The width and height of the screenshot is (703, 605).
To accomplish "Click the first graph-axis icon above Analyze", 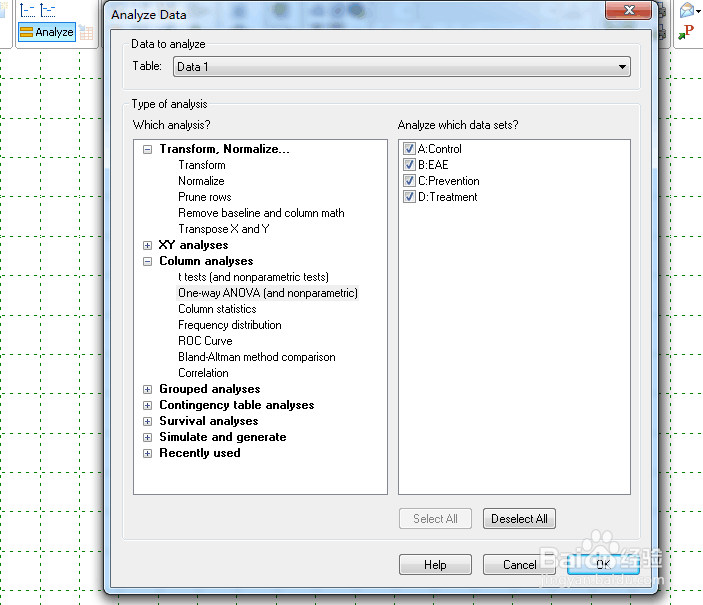I will [27, 10].
